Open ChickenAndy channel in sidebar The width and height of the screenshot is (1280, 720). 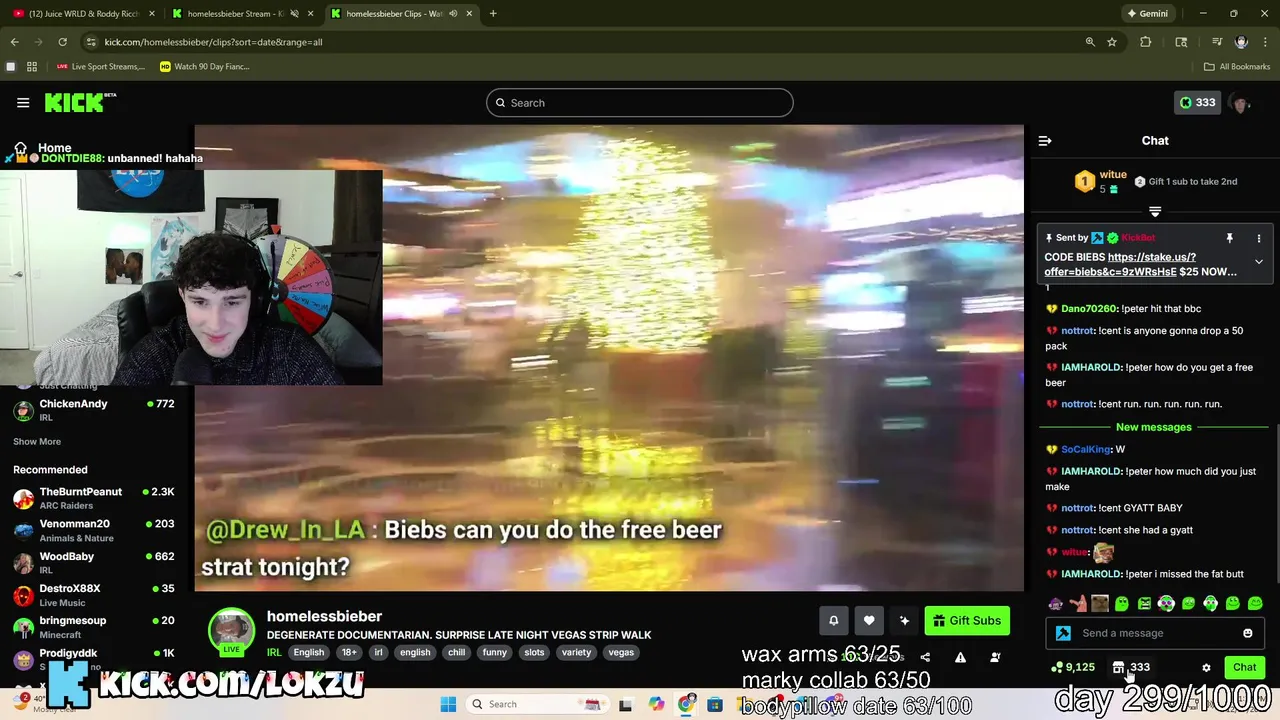pyautogui.click(x=94, y=409)
